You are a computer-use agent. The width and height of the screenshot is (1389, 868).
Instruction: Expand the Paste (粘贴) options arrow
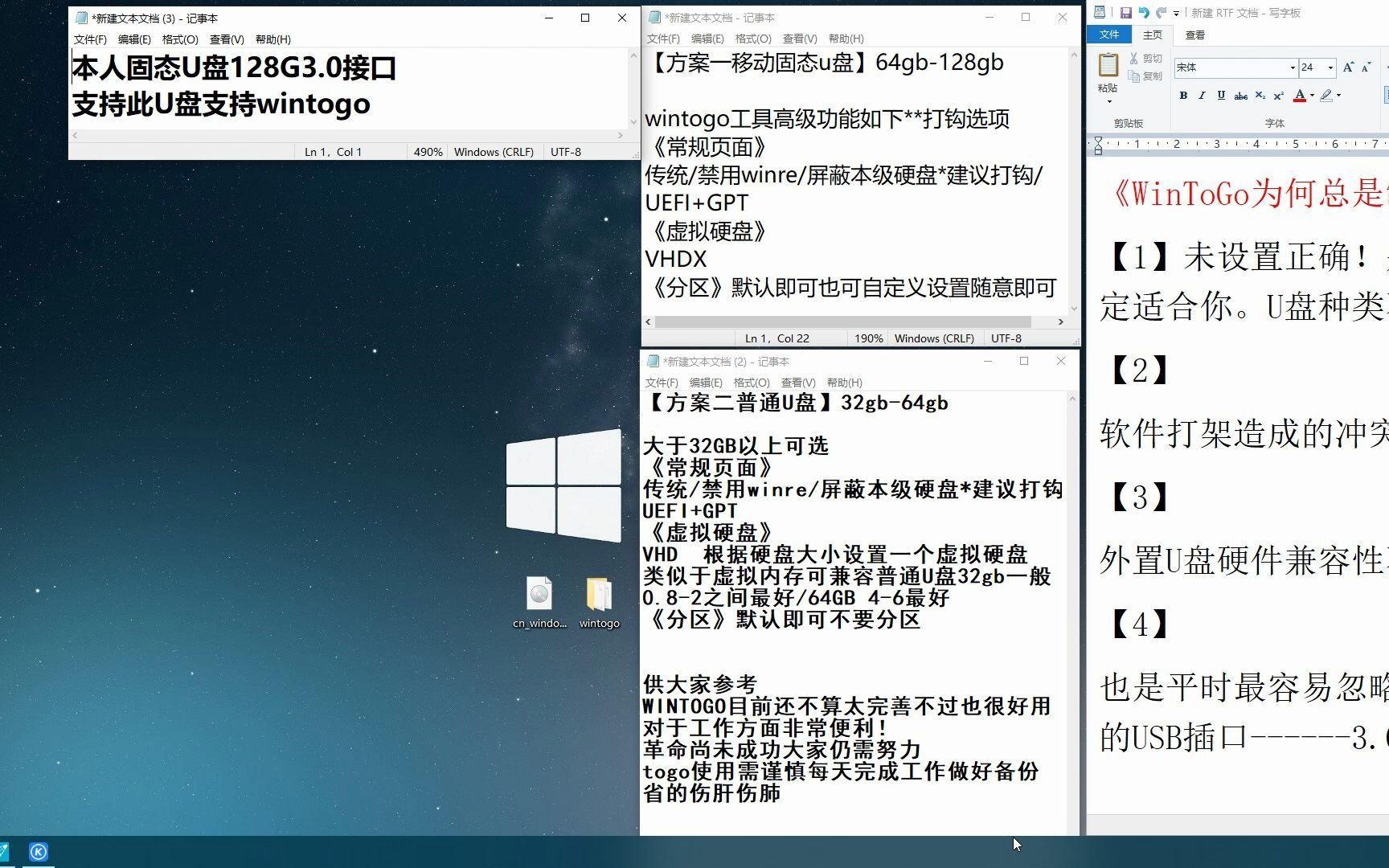coord(1108,101)
